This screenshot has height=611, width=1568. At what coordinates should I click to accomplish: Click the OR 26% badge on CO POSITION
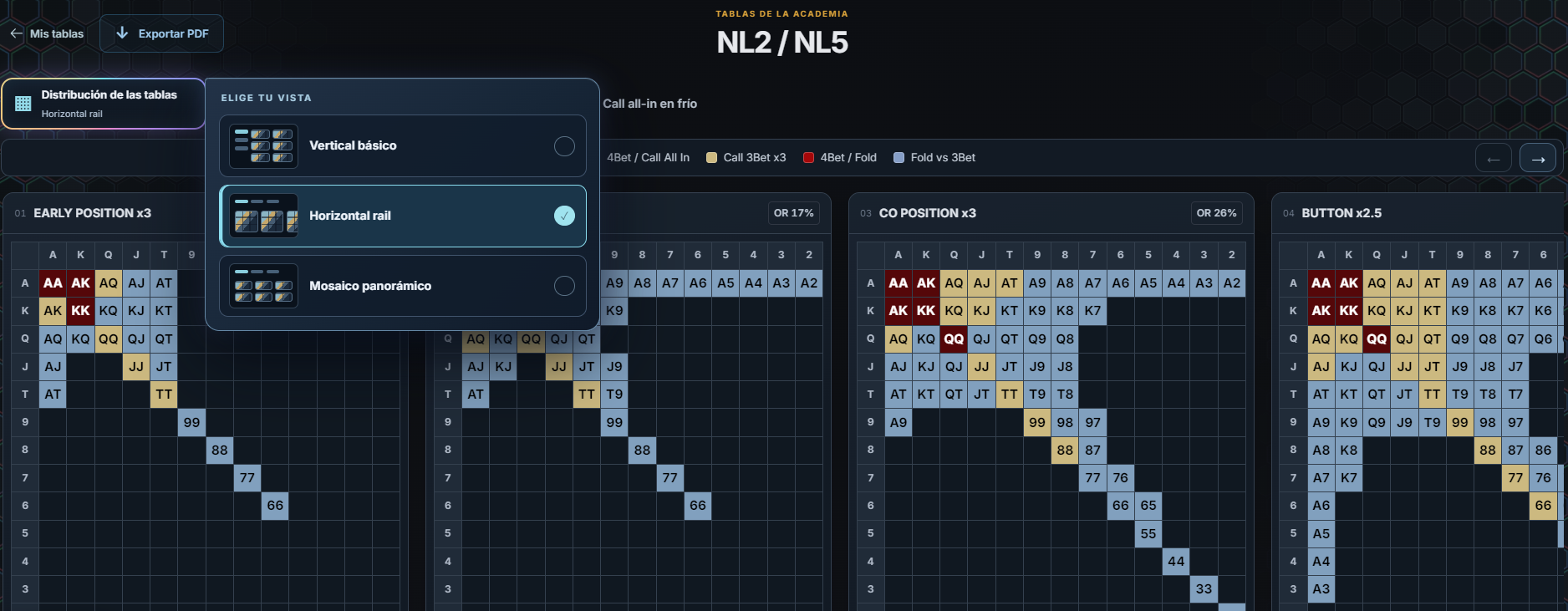point(1216,213)
